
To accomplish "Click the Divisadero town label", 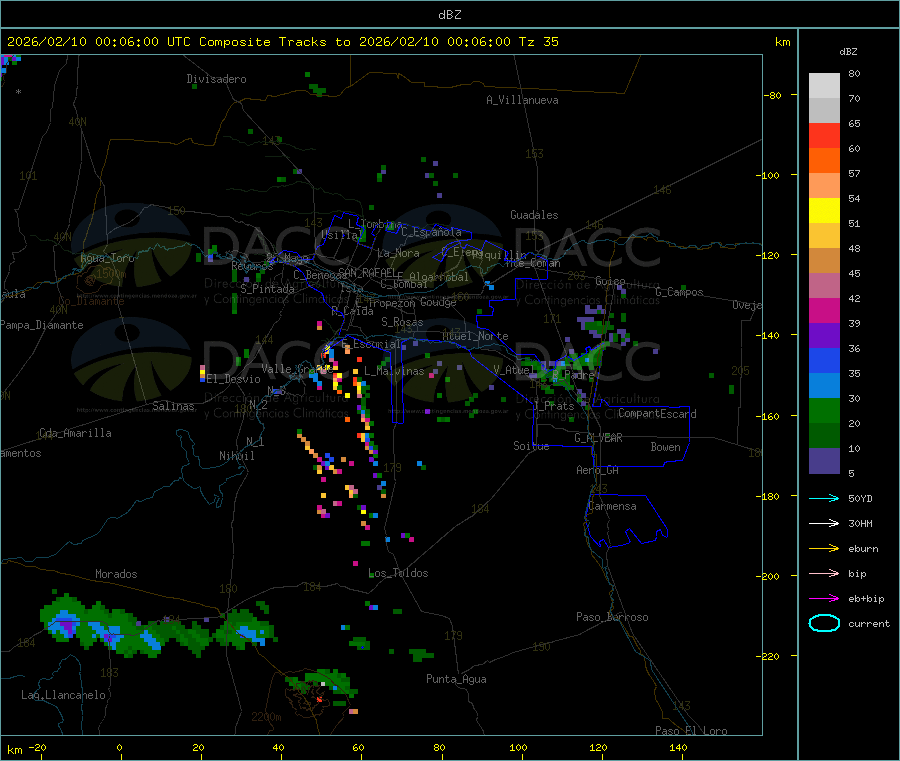I will 216,79.
